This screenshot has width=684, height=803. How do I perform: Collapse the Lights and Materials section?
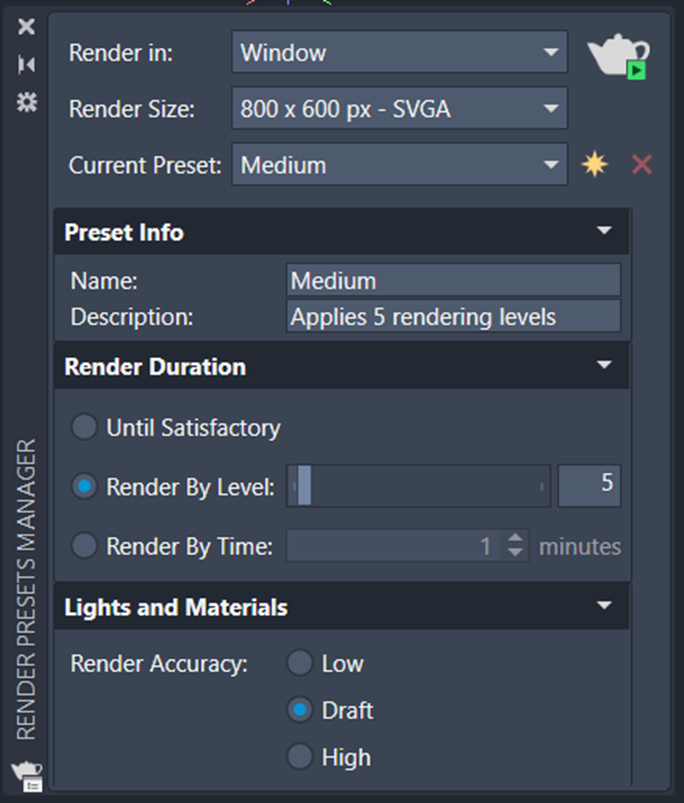pos(604,606)
